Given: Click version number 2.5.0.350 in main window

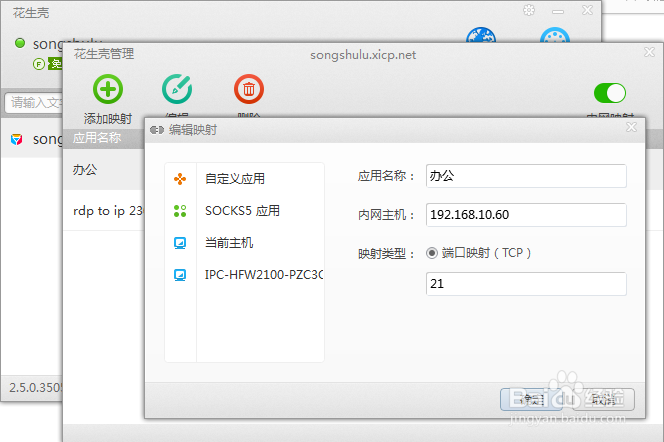Looking at the screenshot, I should pos(36,387).
